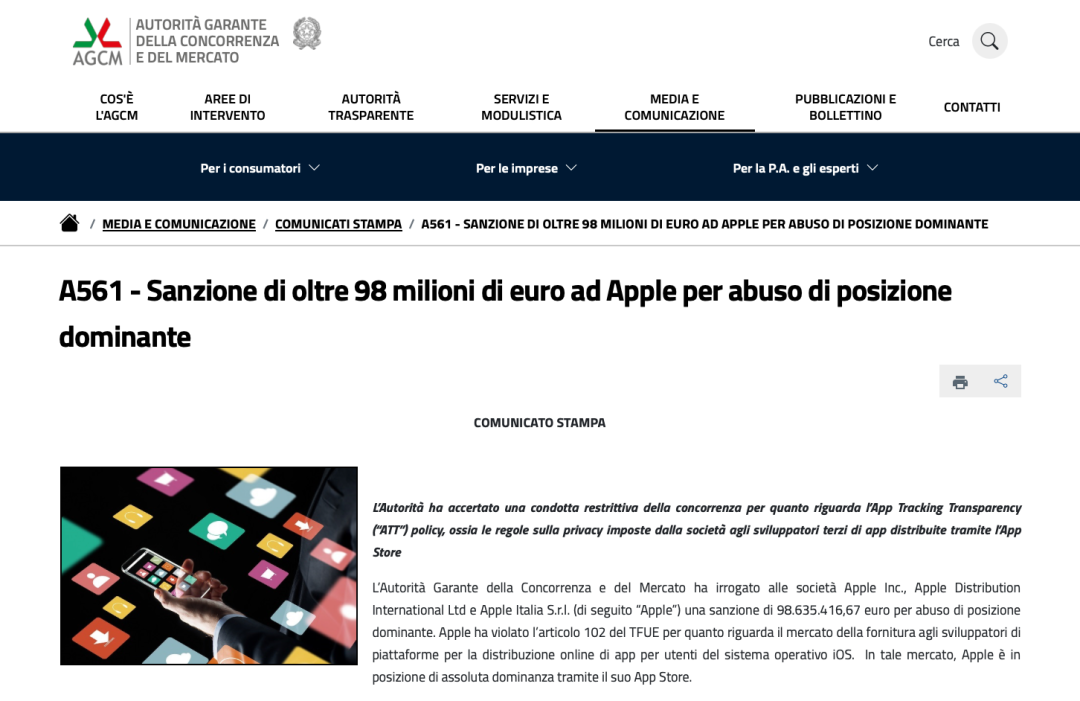Open the MEDIA E COMUNICAZIONE menu

[674, 107]
